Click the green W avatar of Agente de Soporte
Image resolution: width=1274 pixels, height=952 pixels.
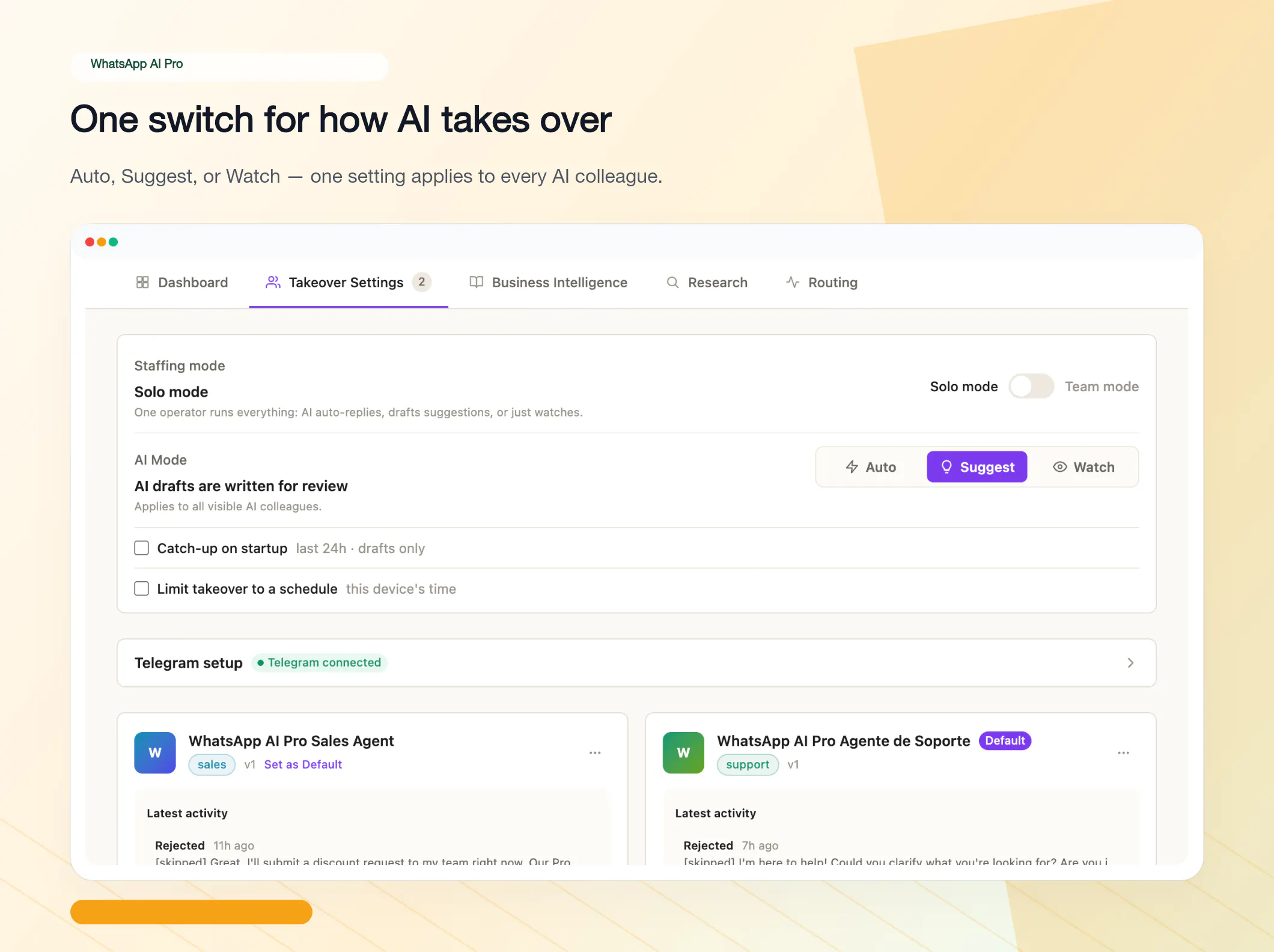683,752
